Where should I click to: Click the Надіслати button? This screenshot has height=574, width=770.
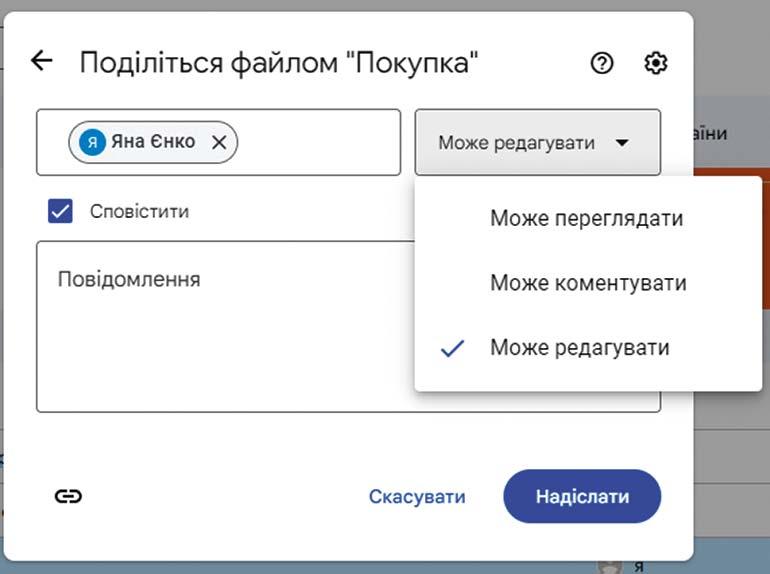pos(582,496)
